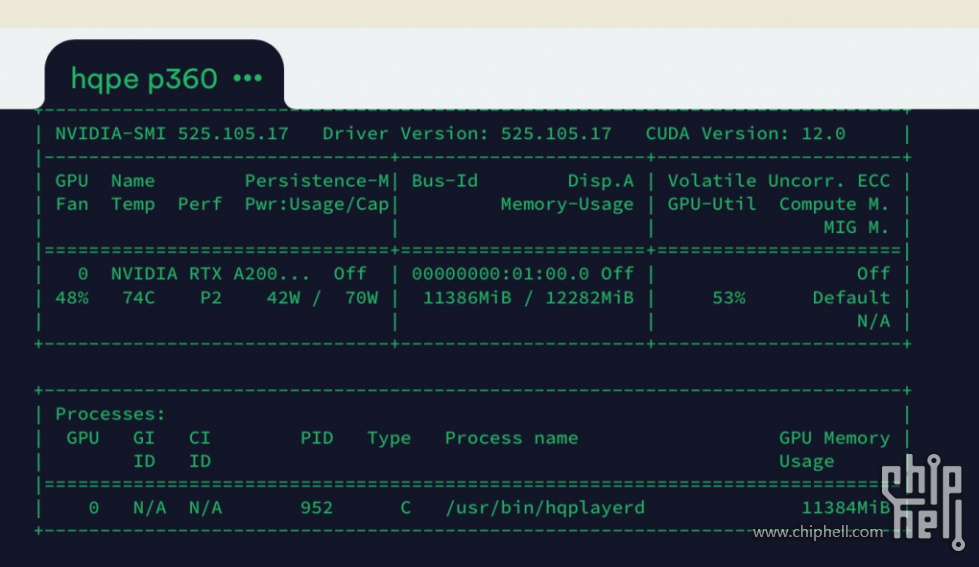Click the Compute M. header text

pyautogui.click(x=834, y=204)
